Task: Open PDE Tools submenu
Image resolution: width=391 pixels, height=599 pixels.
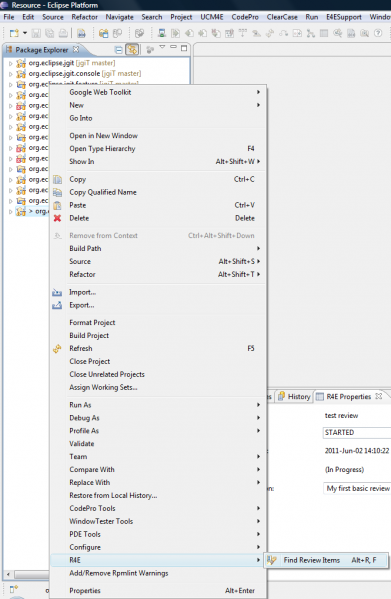Action: (158, 534)
